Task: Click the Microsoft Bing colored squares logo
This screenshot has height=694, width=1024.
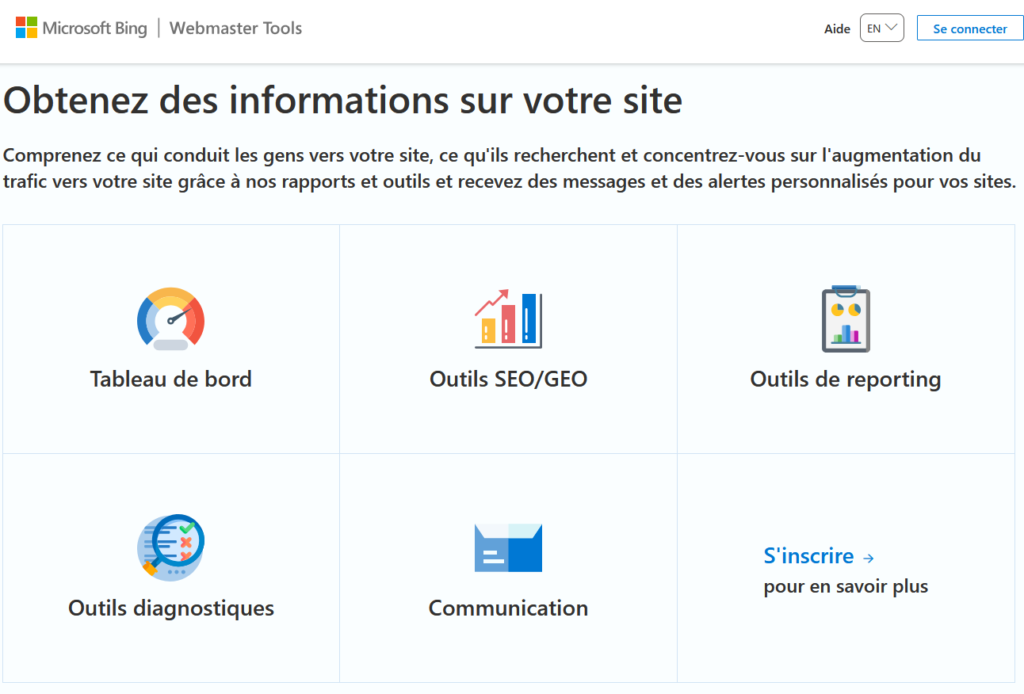Action: (25, 27)
